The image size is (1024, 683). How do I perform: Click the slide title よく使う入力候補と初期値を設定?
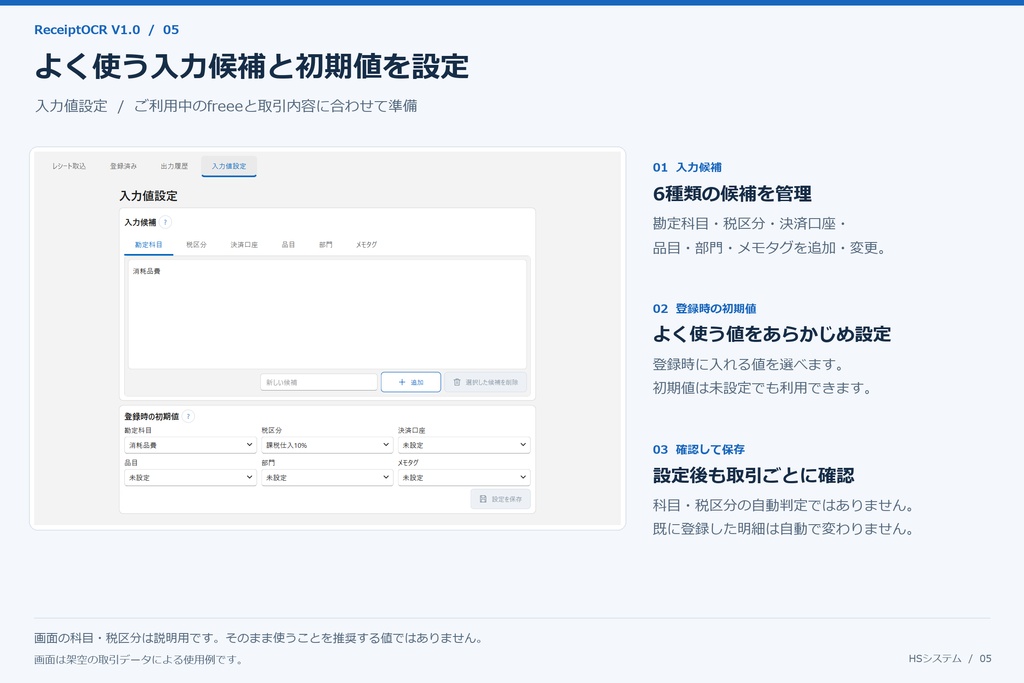pyautogui.click(x=251, y=67)
